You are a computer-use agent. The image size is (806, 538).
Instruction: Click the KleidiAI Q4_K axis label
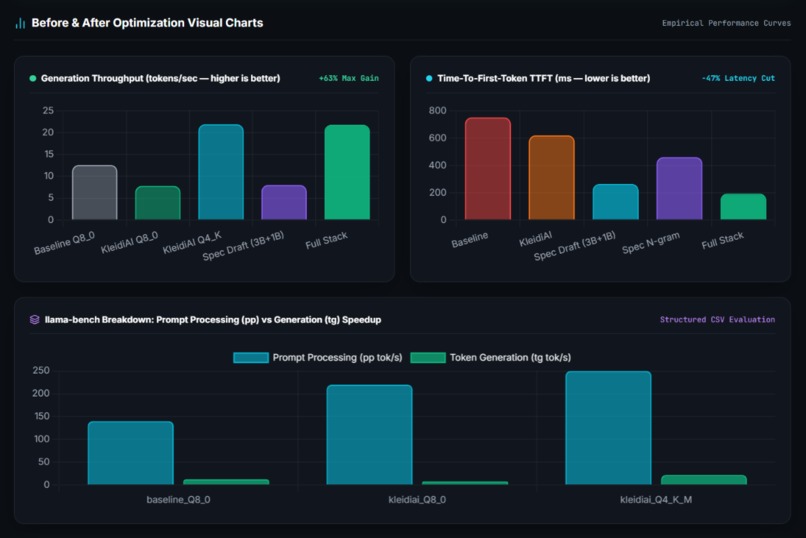point(192,243)
